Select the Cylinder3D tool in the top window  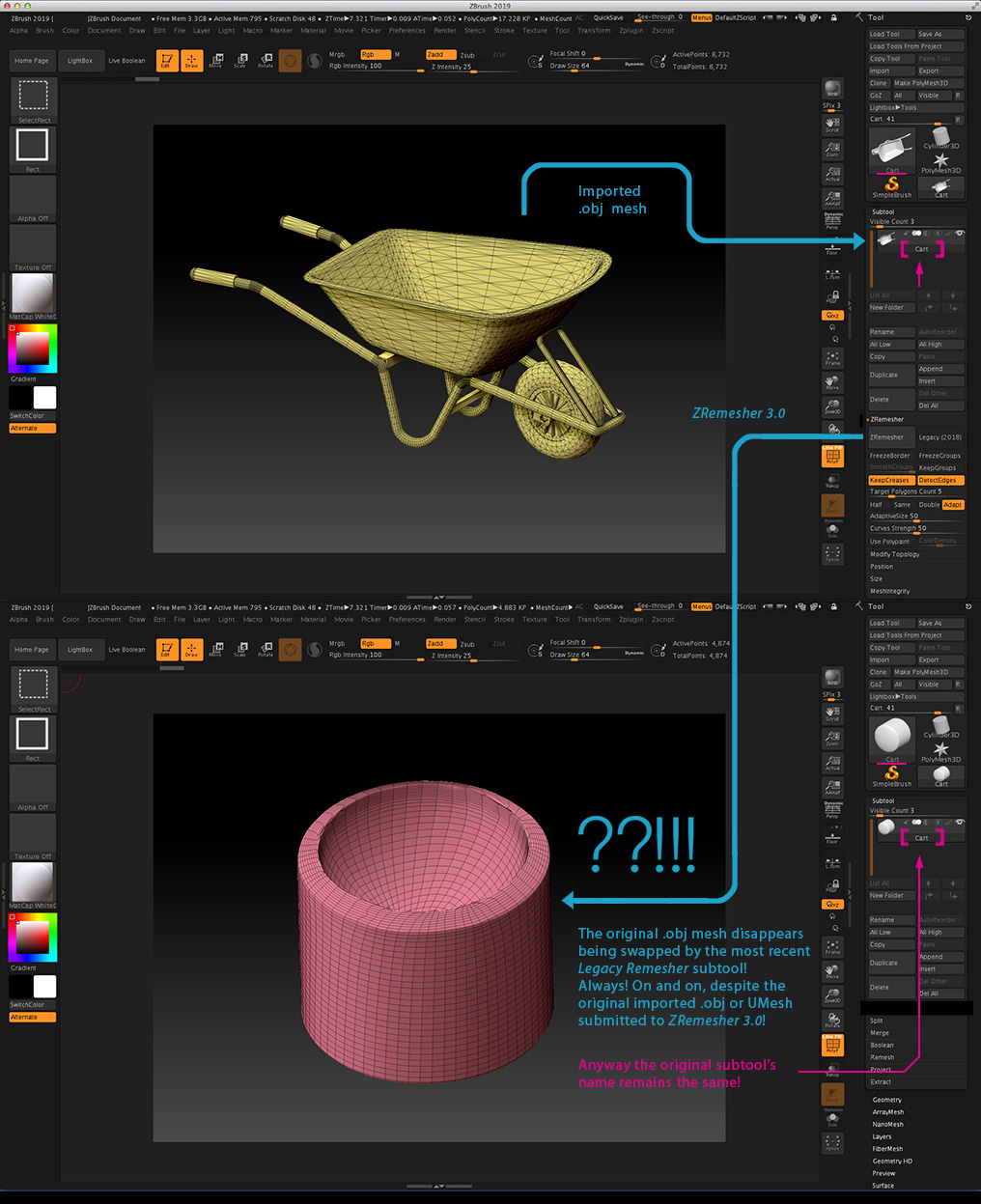(x=940, y=138)
